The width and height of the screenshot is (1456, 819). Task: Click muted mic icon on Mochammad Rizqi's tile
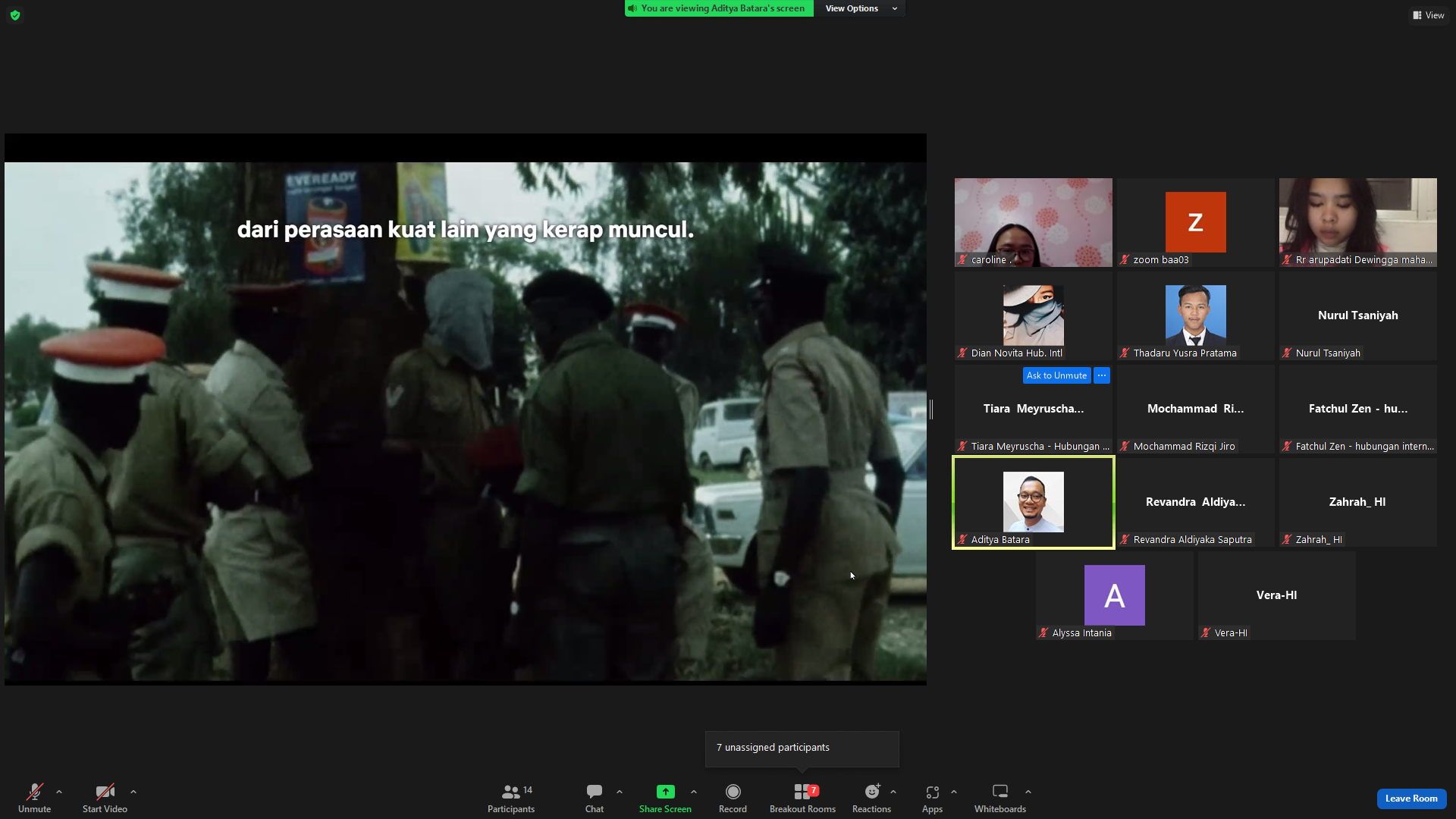[1125, 447]
